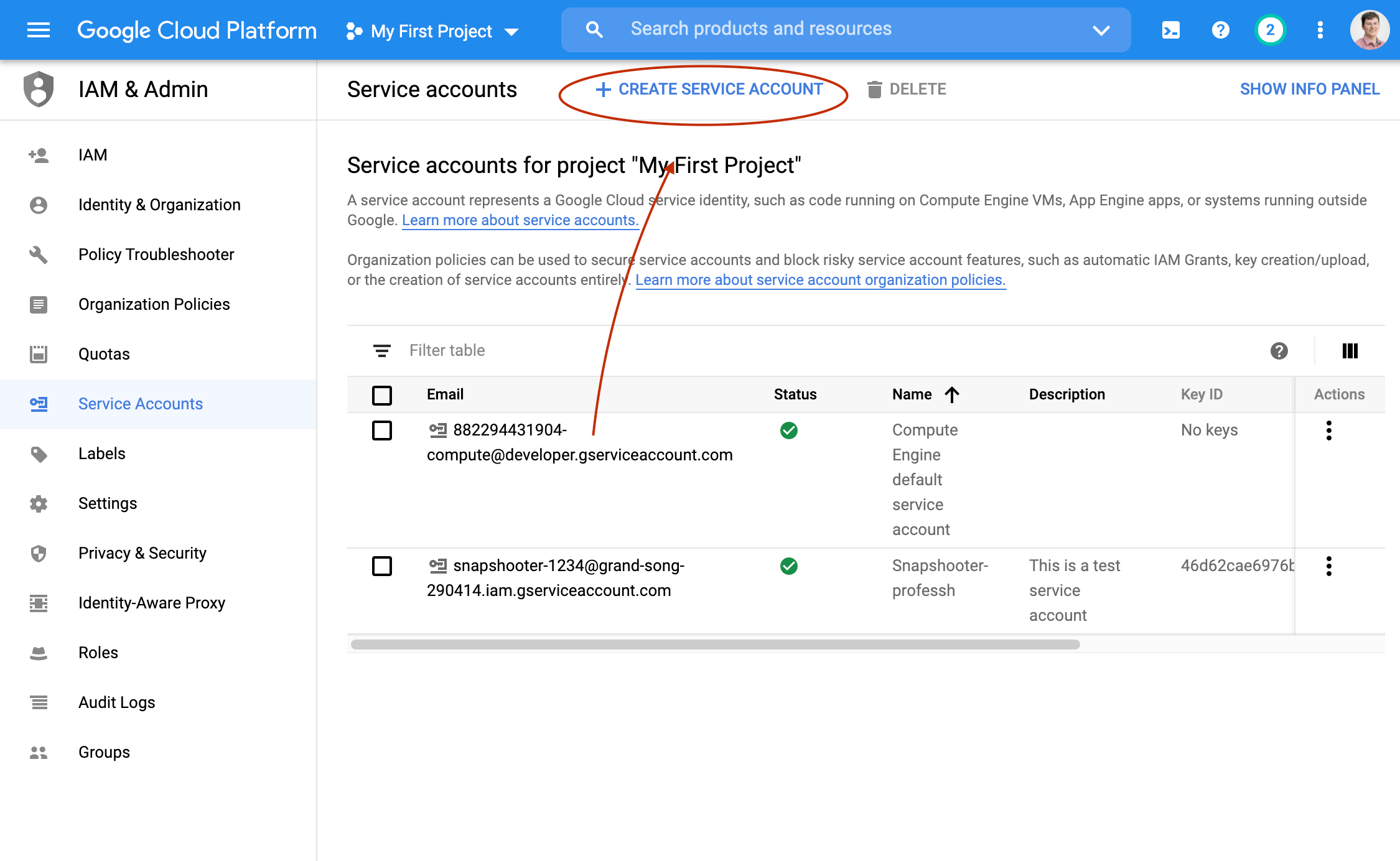The height and width of the screenshot is (861, 1400).
Task: Click the filter table help icon
Action: tap(1279, 351)
